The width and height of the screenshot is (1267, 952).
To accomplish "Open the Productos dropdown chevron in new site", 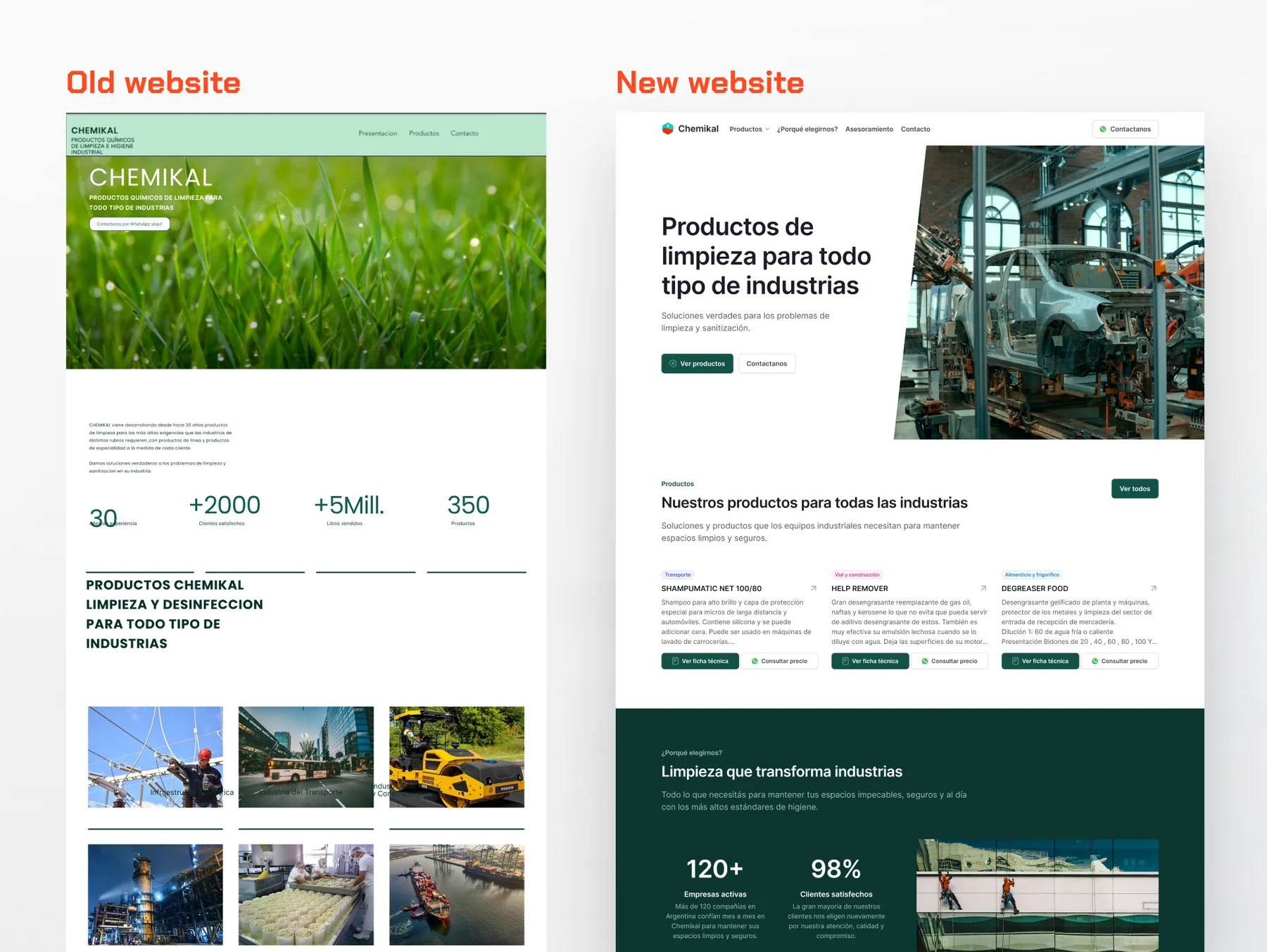I will [x=767, y=129].
